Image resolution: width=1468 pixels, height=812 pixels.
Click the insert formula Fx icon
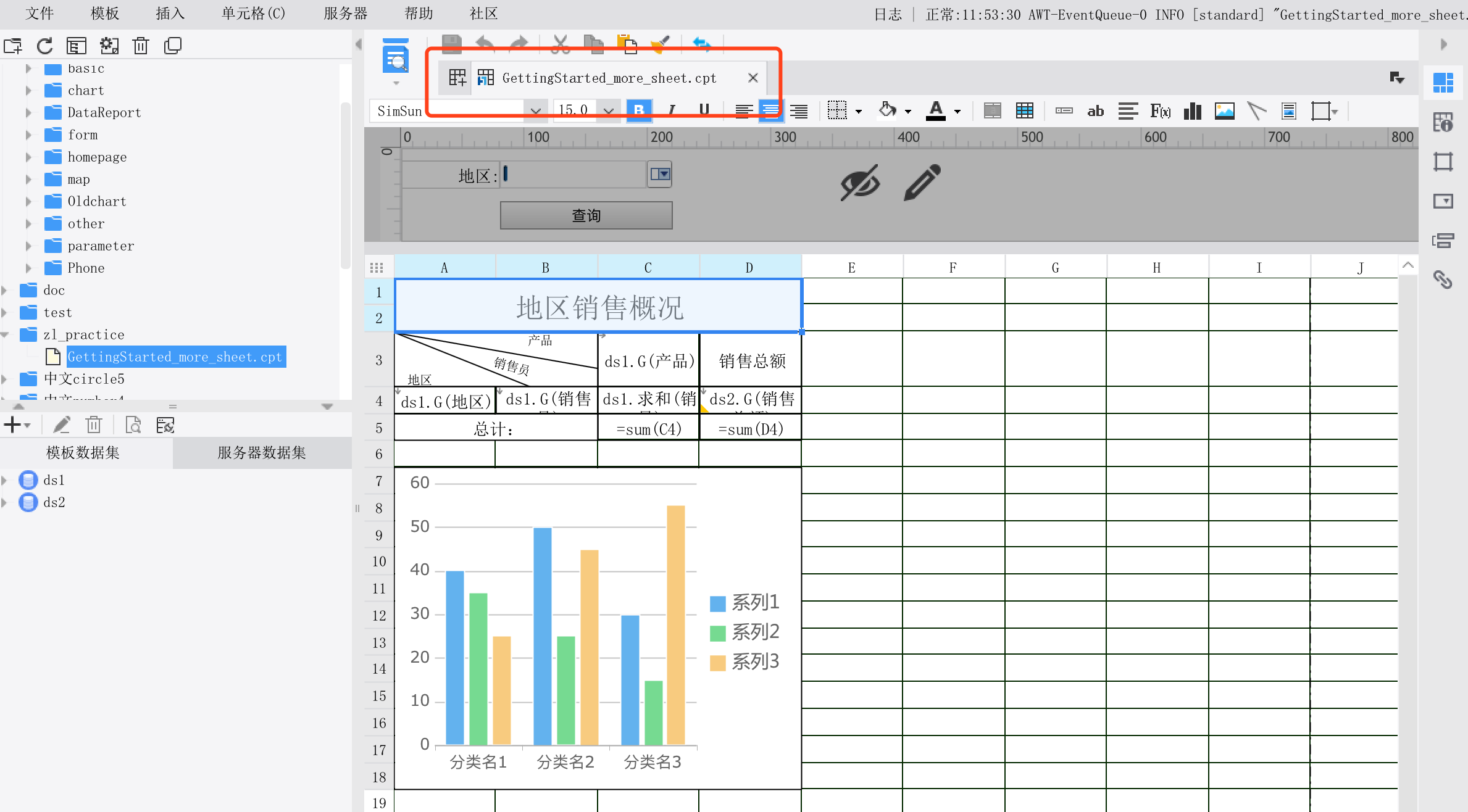click(x=1160, y=111)
